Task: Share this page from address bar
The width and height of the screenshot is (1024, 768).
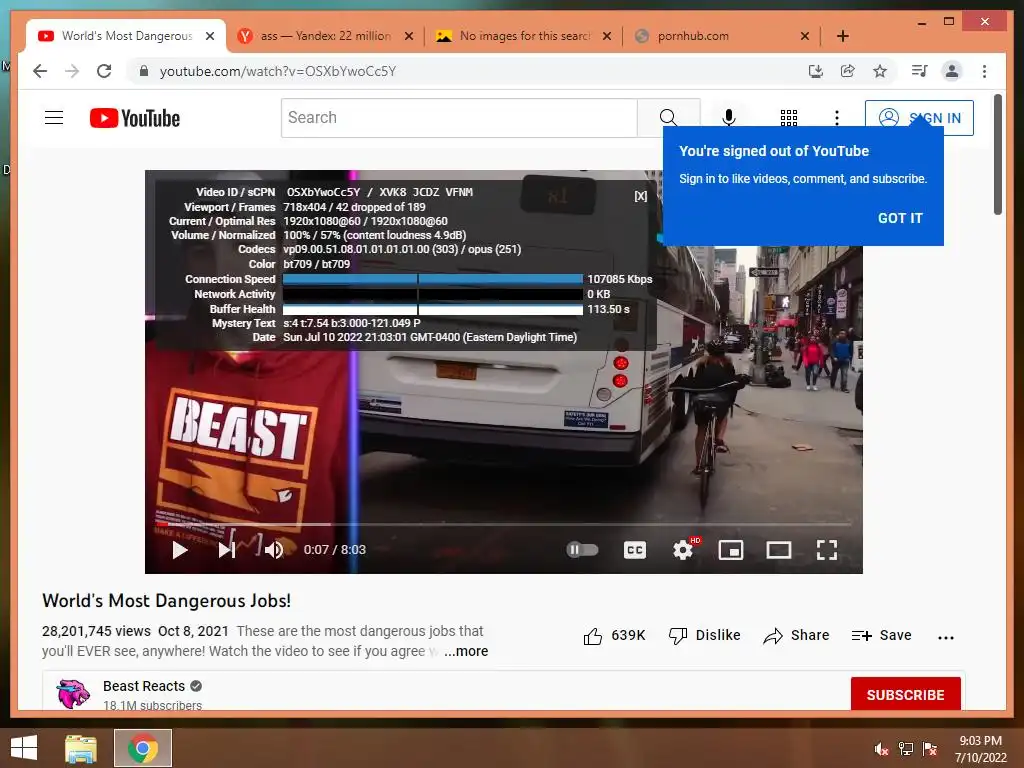Action: tap(848, 71)
